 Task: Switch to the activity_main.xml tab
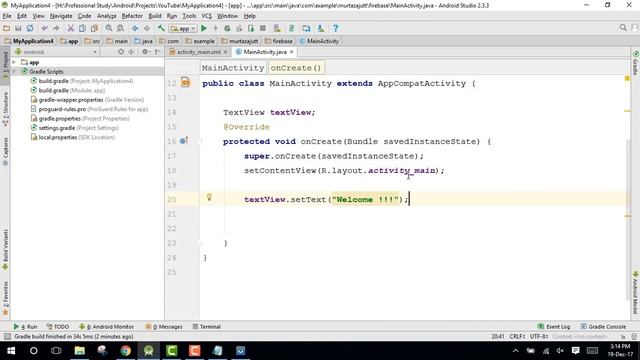coord(198,52)
